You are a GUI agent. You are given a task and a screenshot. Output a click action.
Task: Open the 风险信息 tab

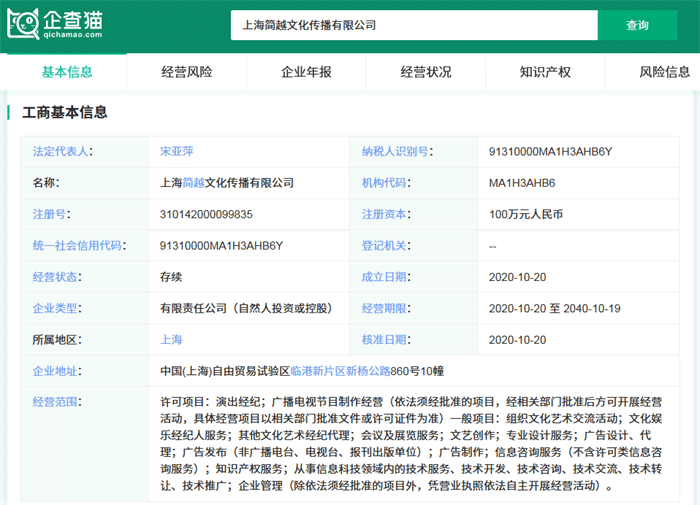[x=664, y=72]
